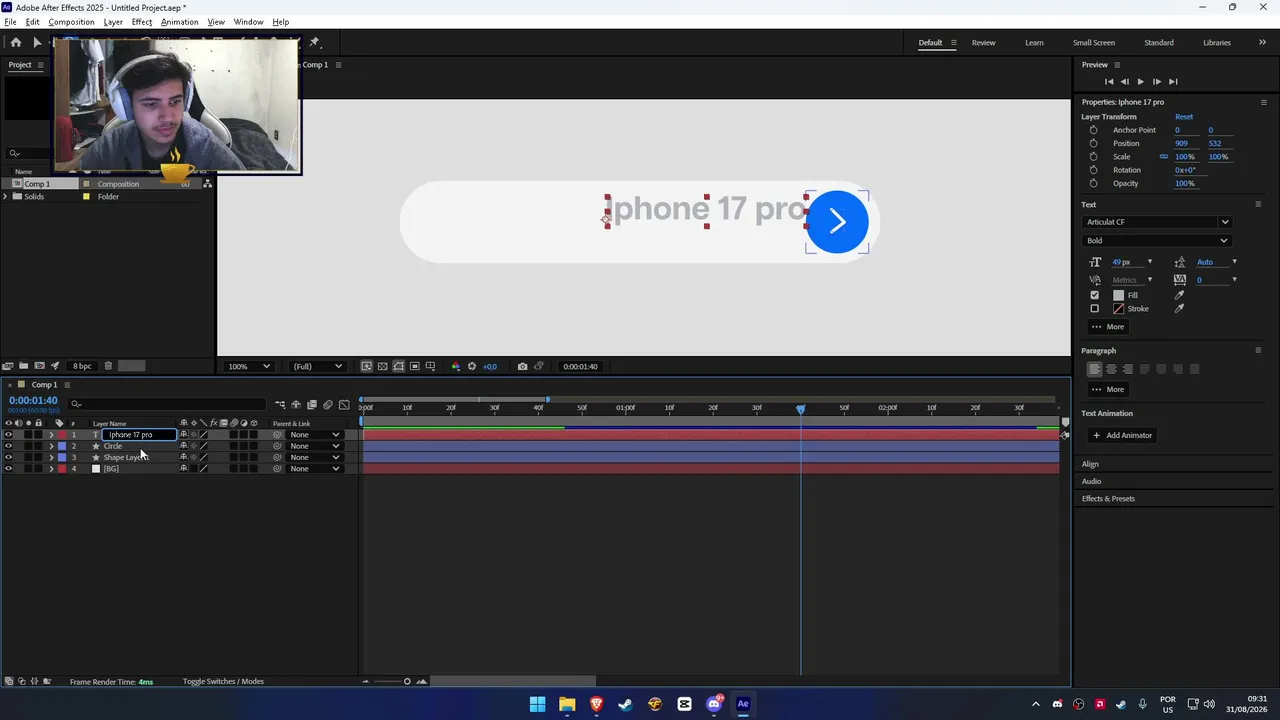
Task: Click the Iphone 17 pro layer name field
Action: coord(140,435)
